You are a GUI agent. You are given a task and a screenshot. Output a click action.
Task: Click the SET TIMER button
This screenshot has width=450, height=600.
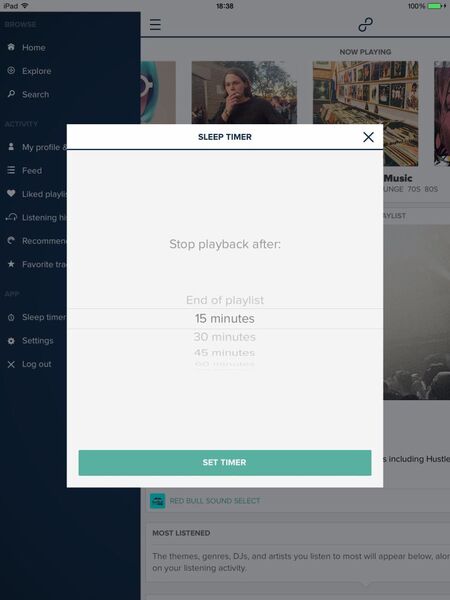tap(225, 463)
